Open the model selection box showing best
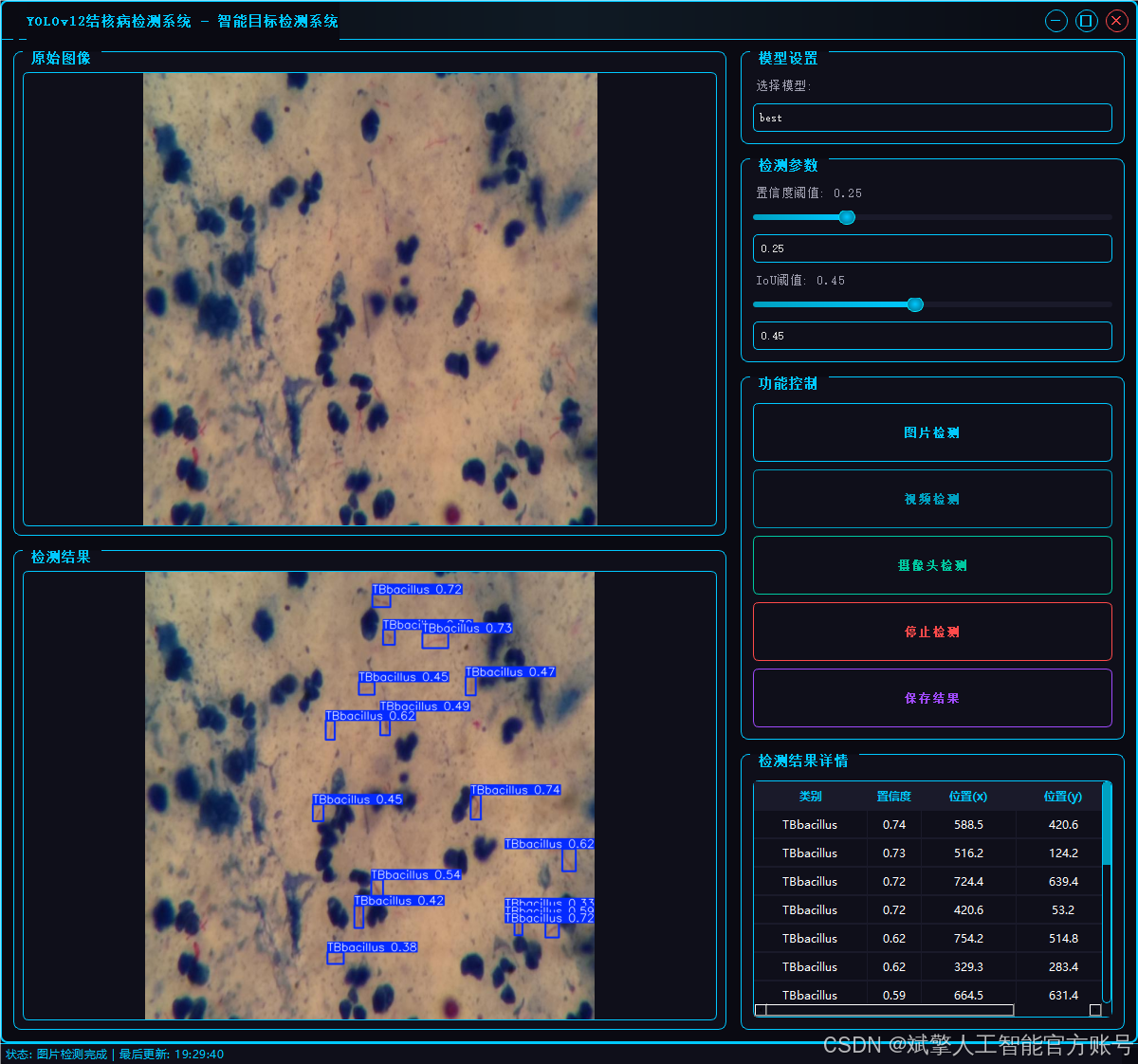The image size is (1138, 1064). tap(932, 118)
